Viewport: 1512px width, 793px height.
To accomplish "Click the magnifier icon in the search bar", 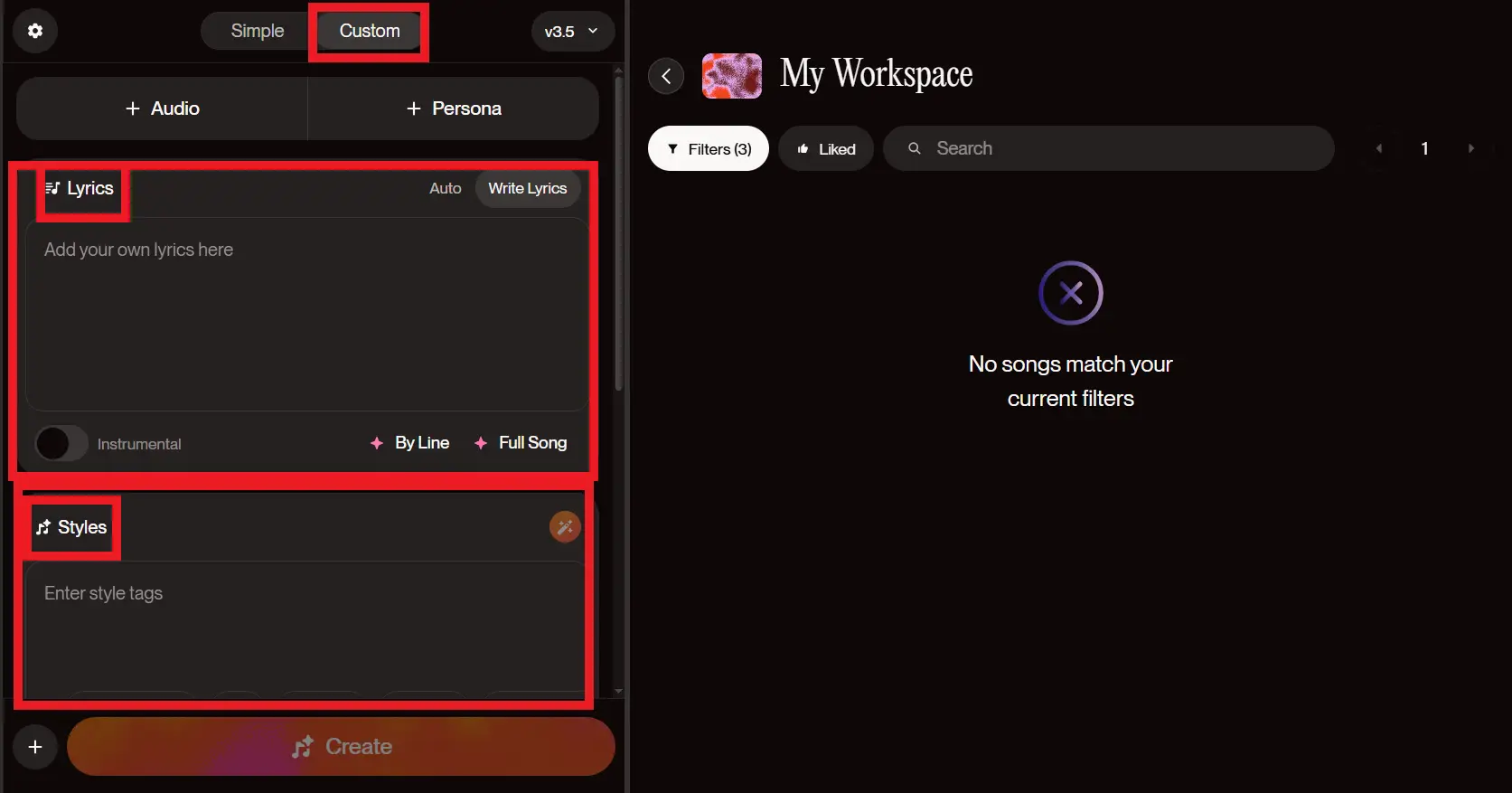I will tap(915, 148).
